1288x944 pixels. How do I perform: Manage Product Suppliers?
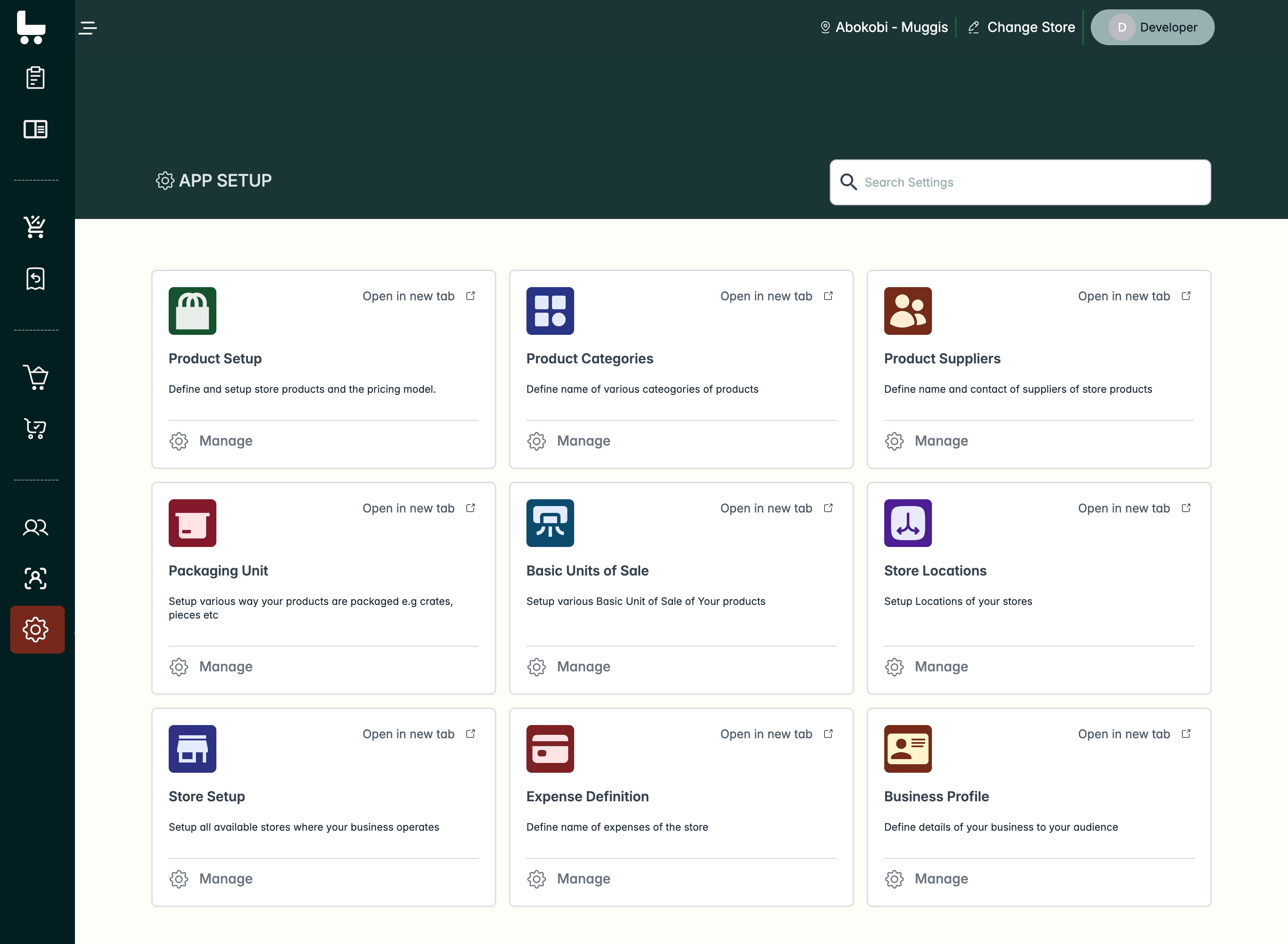(926, 440)
